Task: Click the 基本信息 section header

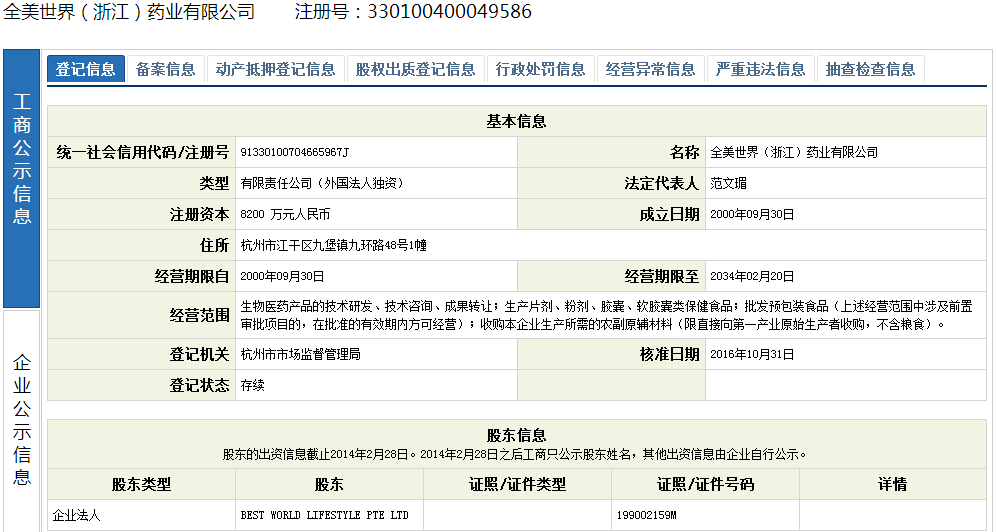Action: point(516,121)
